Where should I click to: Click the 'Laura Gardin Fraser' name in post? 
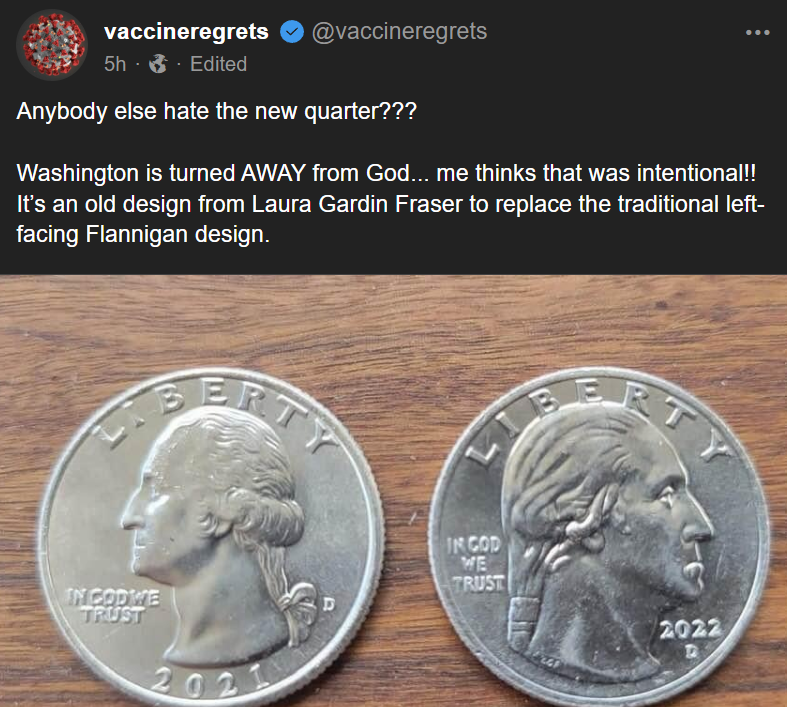356,204
